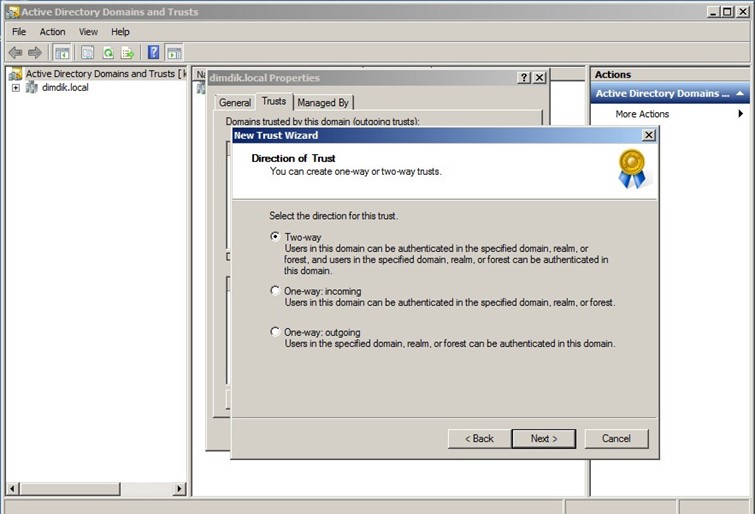Maximize the main console window

[728, 12]
